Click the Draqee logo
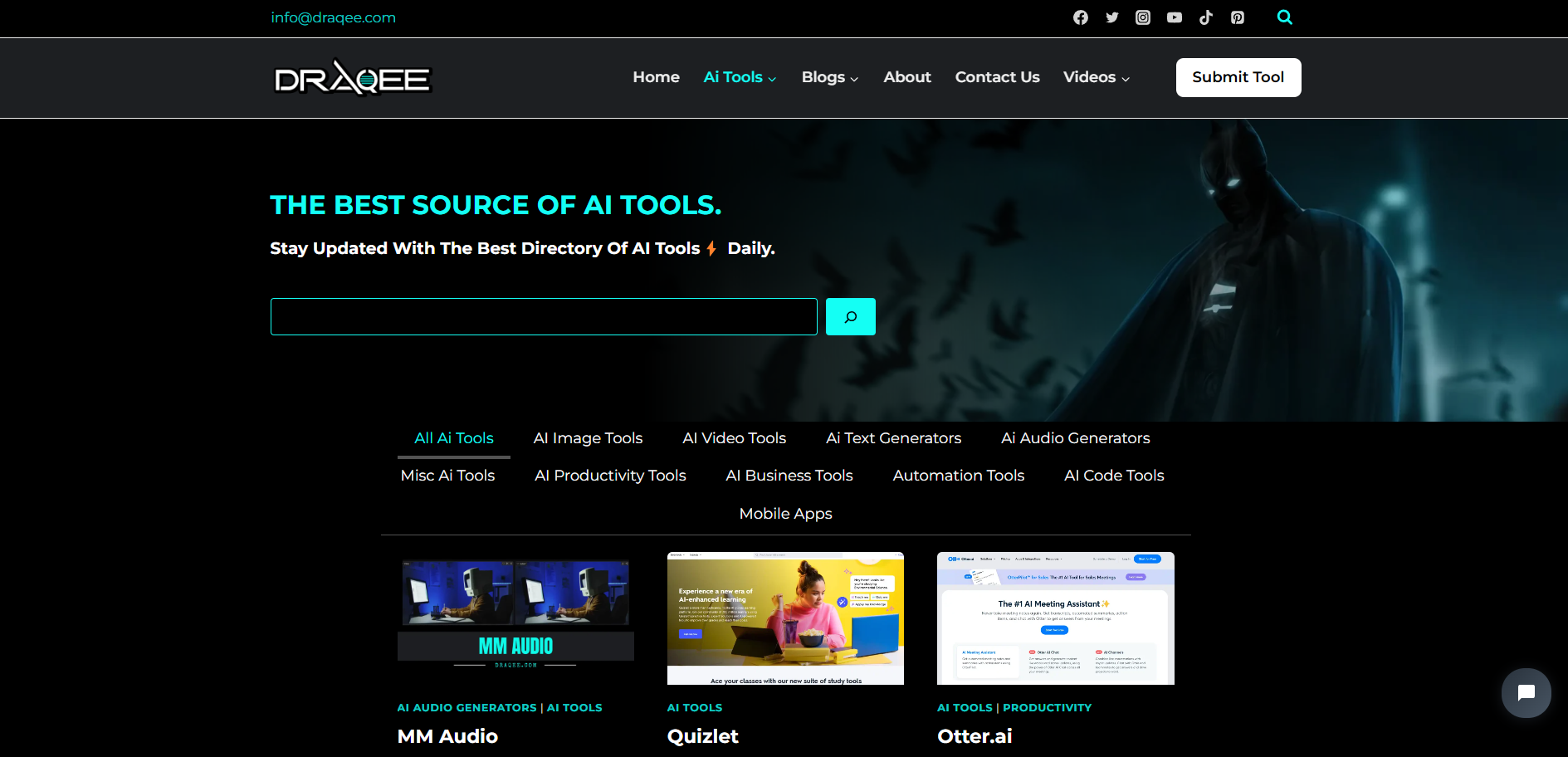 pos(353,78)
